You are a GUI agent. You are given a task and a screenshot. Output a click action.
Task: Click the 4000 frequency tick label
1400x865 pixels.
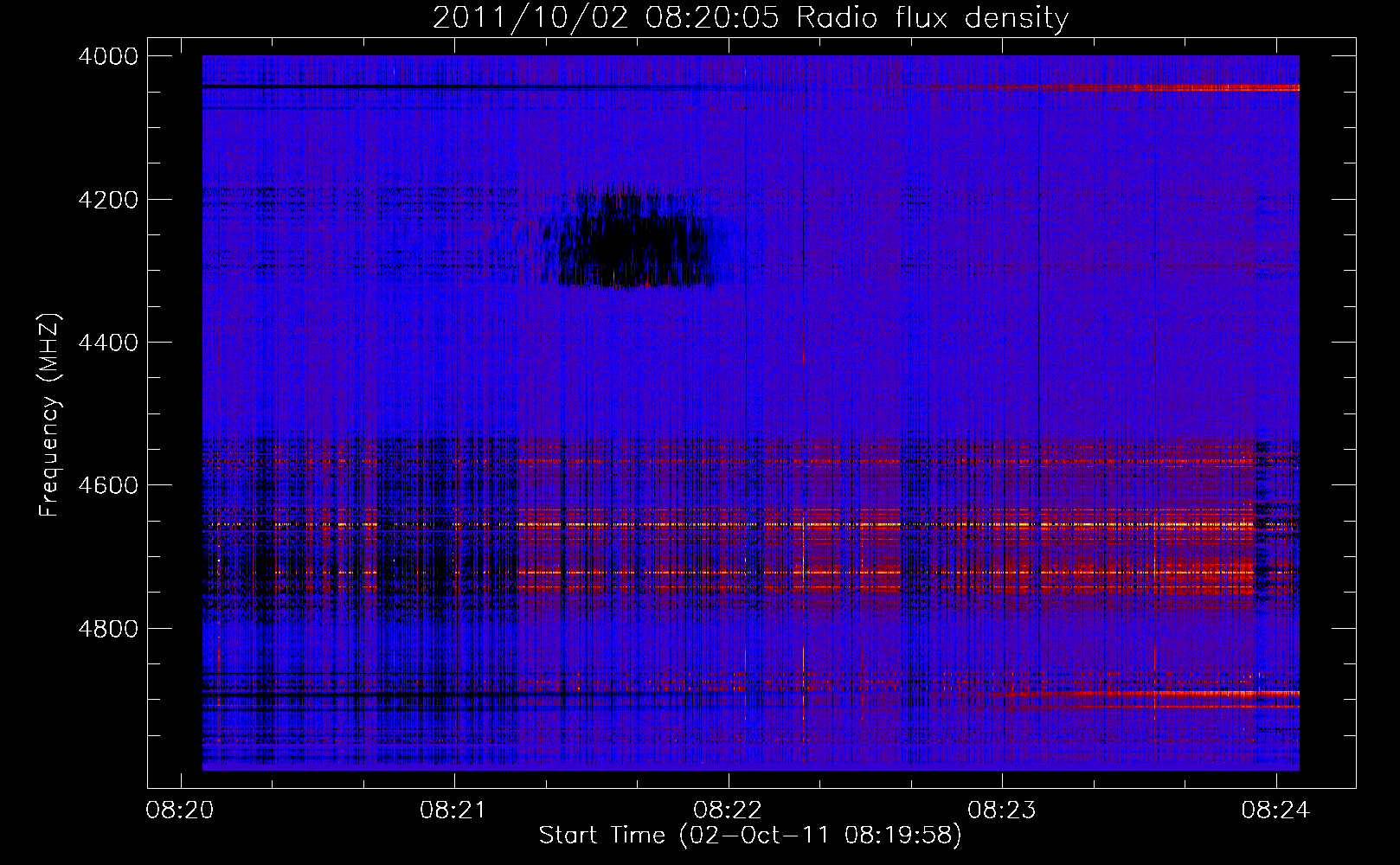[x=108, y=56]
